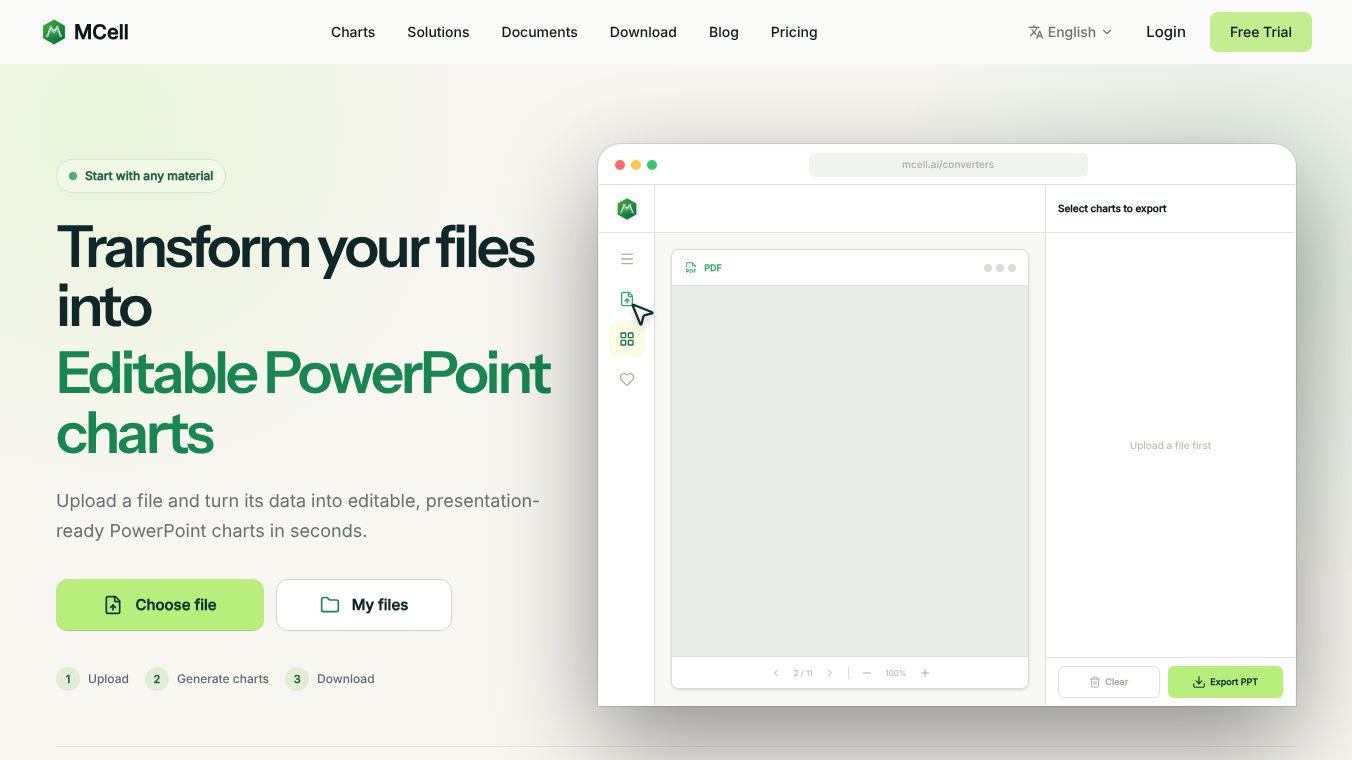This screenshot has height=760, width=1352.
Task: Click the MCell logo in preview sidebar
Action: [627, 209]
